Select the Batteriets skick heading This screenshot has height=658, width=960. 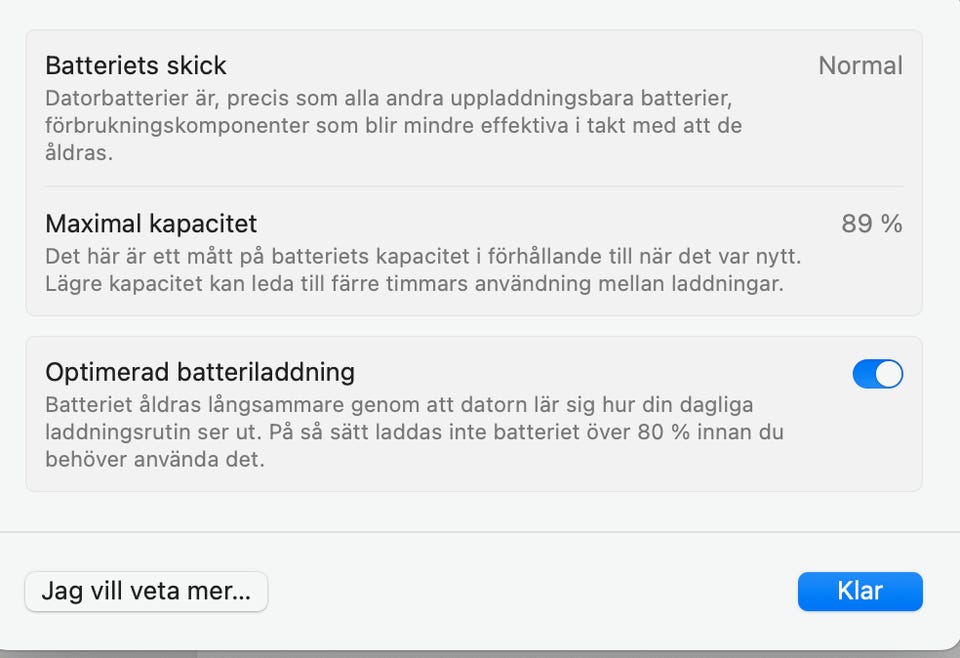pyautogui.click(x=136, y=66)
